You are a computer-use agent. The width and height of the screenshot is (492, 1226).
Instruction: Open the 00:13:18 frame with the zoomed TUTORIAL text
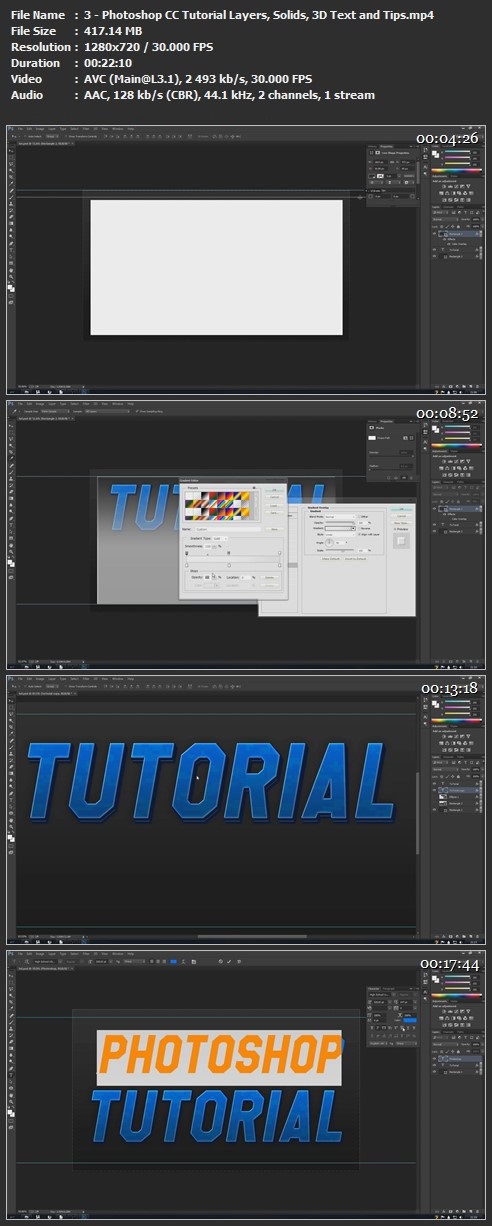(246, 809)
